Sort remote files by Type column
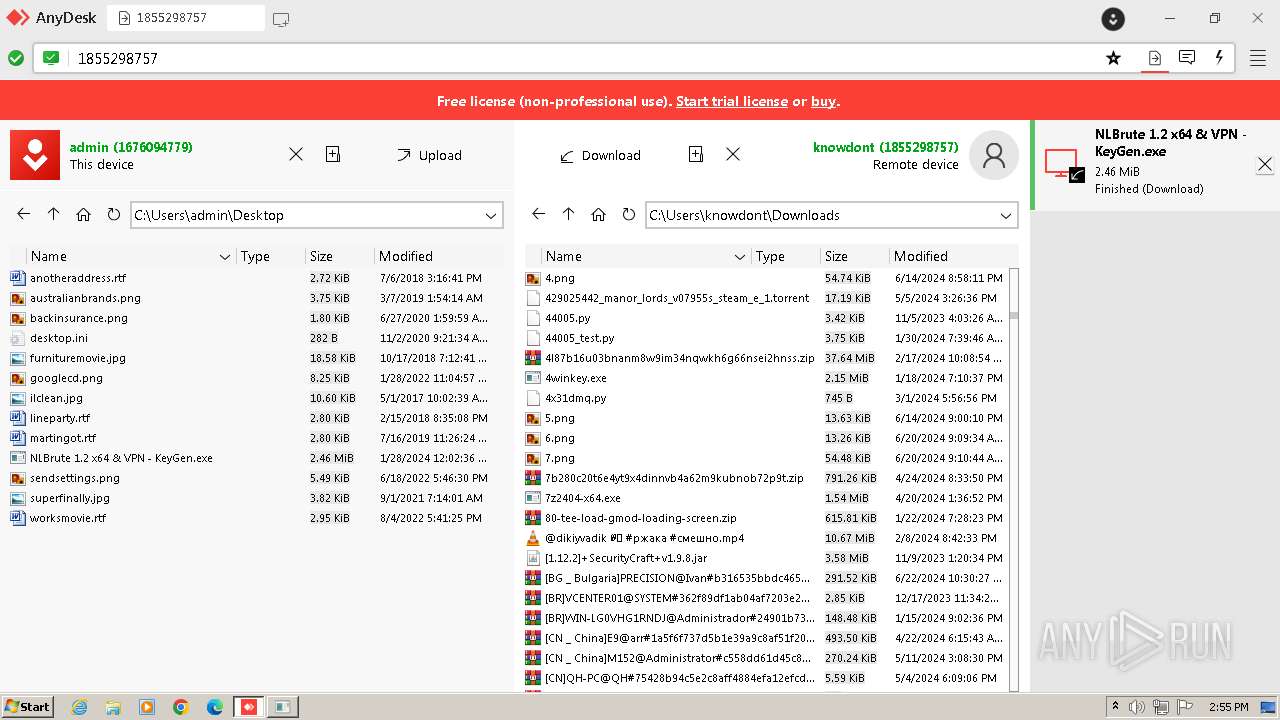This screenshot has width=1280, height=720. pyautogui.click(x=786, y=257)
